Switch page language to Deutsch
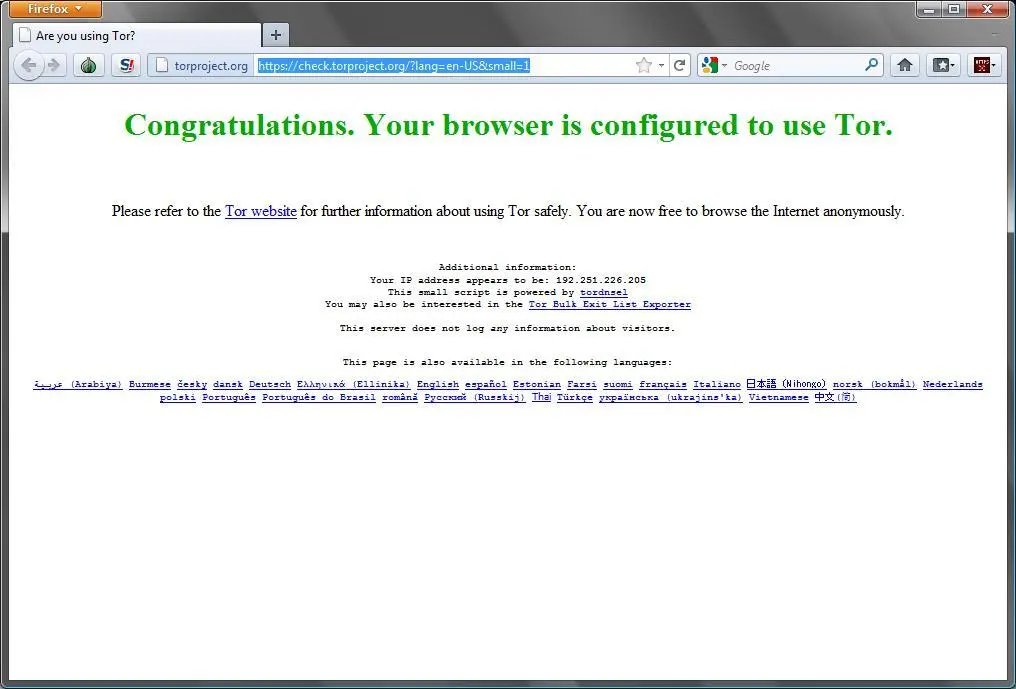Image resolution: width=1016 pixels, height=689 pixels. 270,385
